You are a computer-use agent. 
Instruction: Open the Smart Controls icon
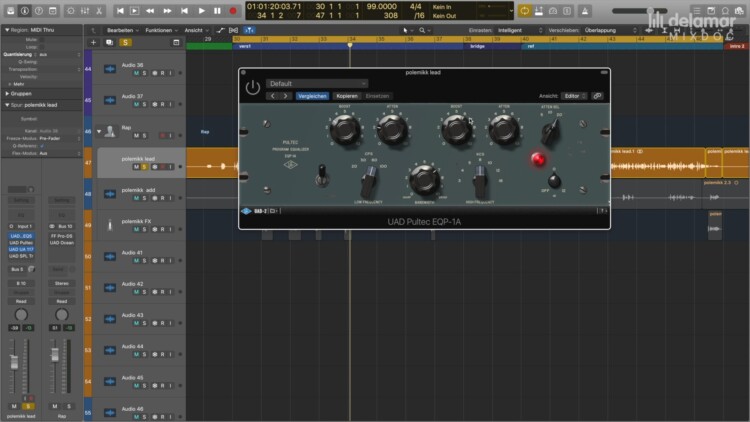(71, 11)
